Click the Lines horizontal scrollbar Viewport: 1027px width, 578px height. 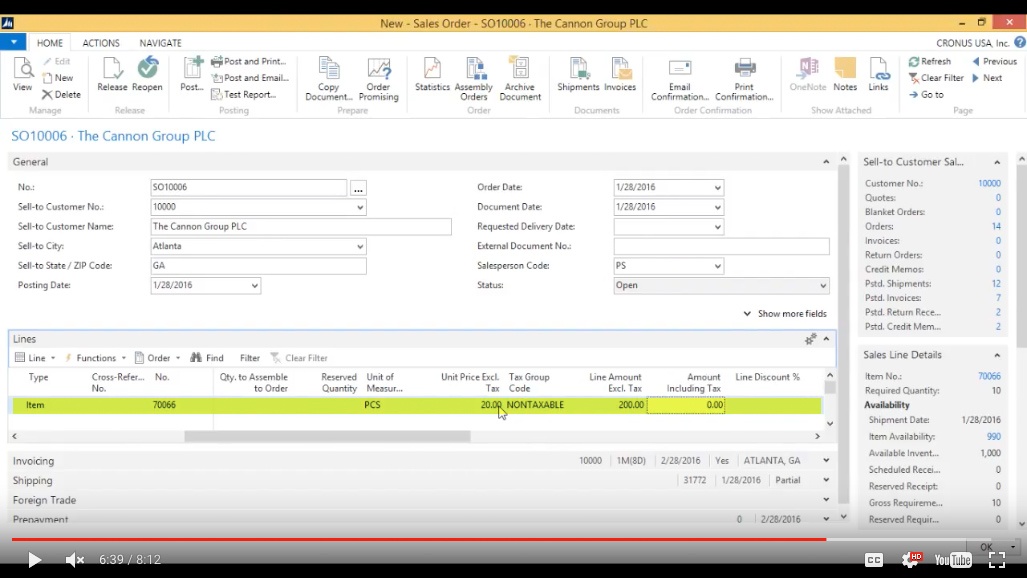pos(327,436)
